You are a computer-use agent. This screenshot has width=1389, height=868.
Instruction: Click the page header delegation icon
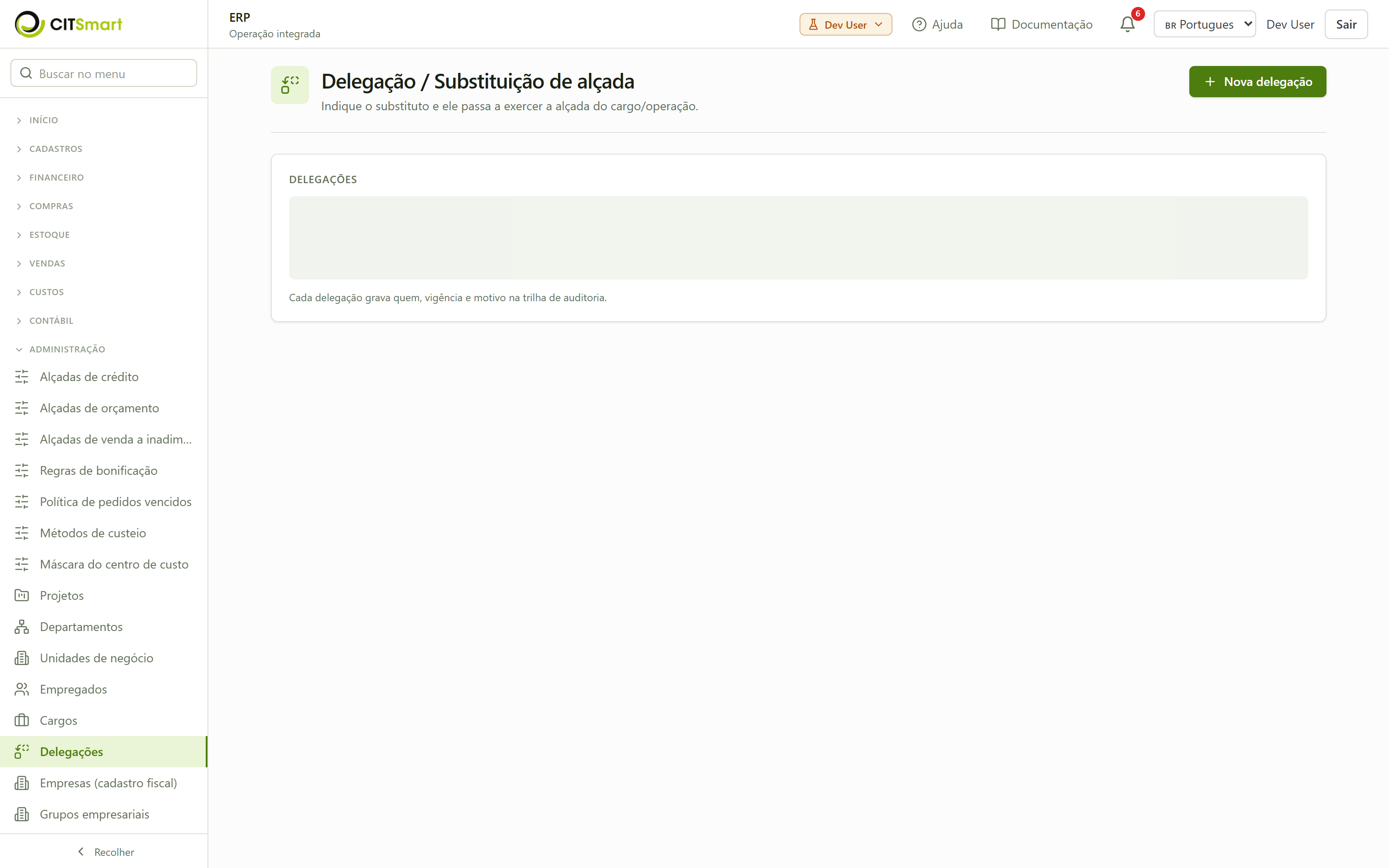coord(290,85)
